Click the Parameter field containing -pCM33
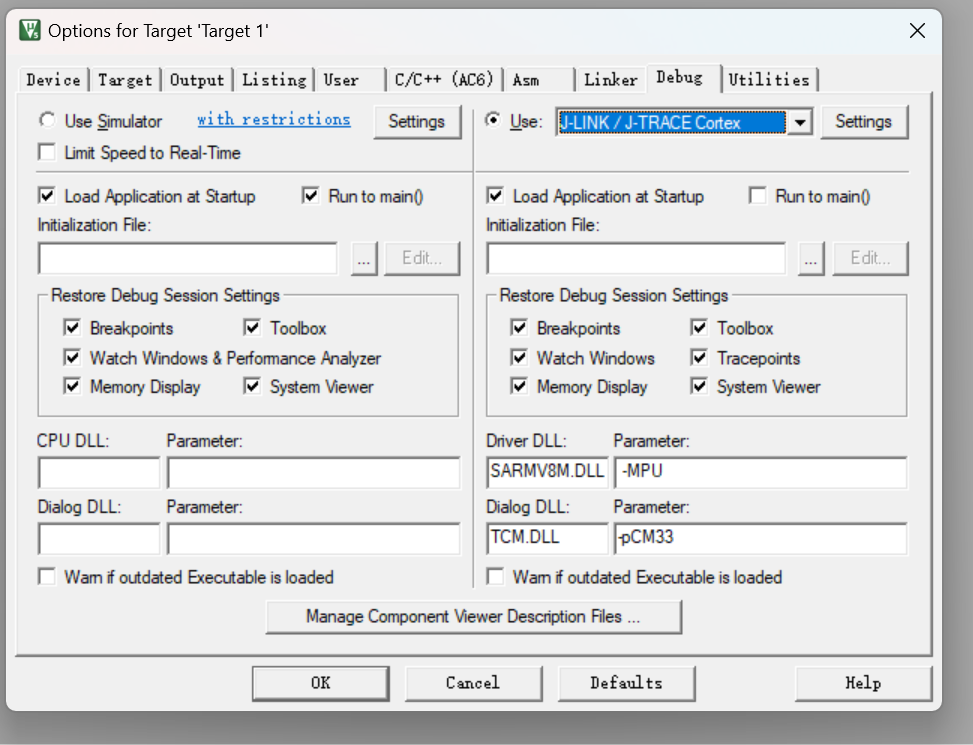The image size is (973, 745). pos(761,538)
